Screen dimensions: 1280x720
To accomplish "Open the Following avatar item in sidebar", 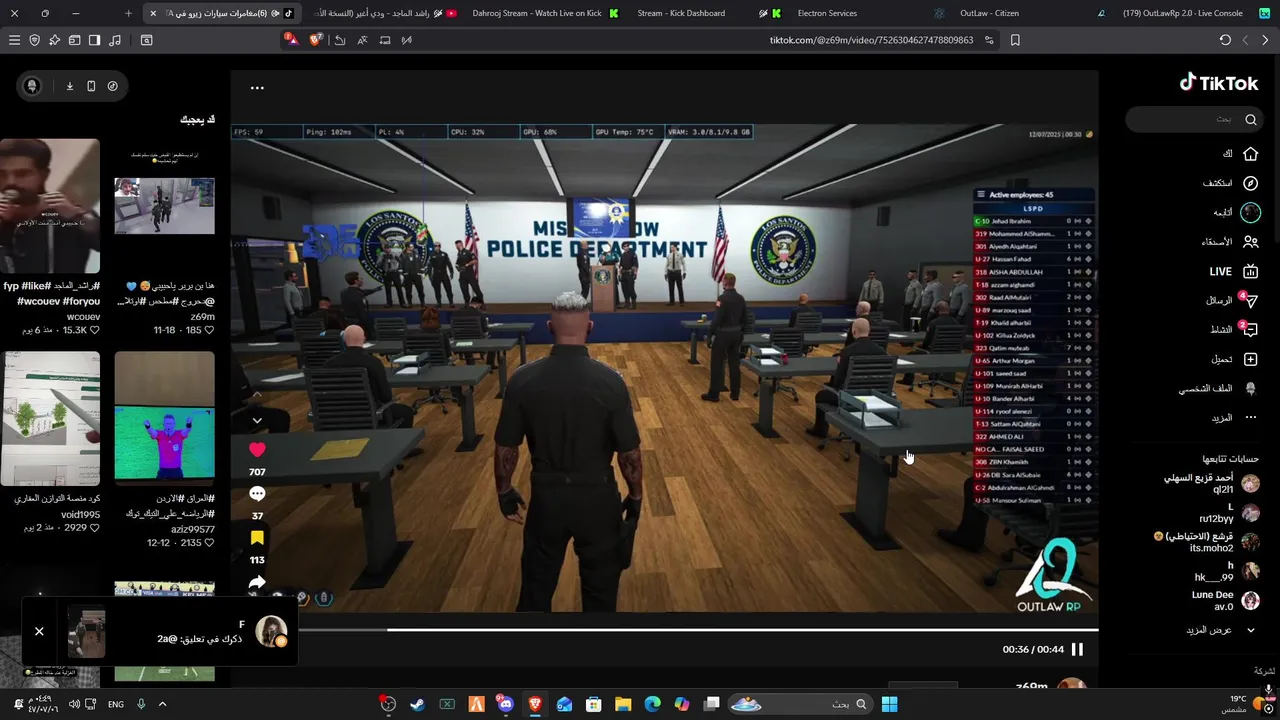I will 1250,212.
